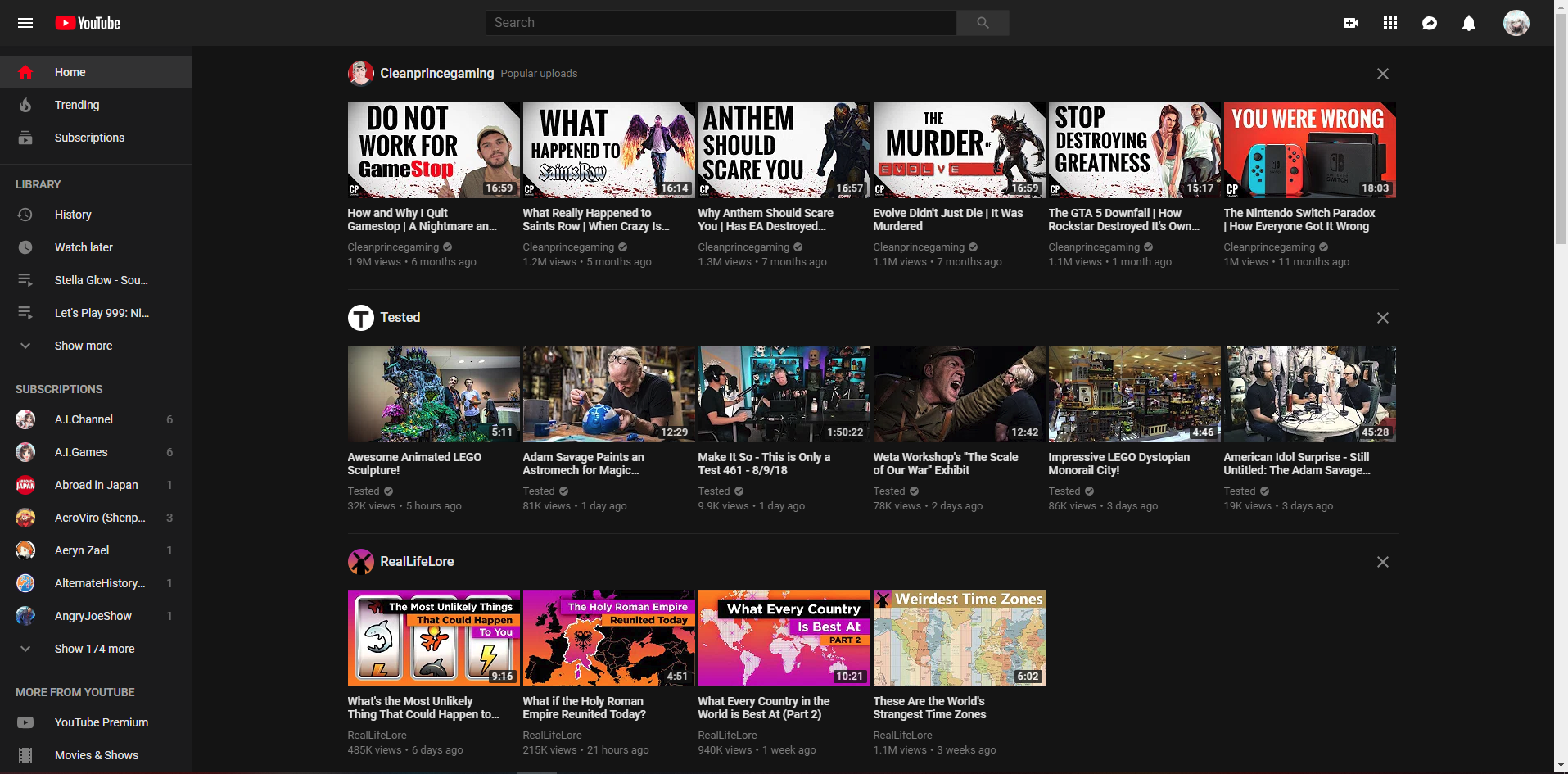Click 'American Idol Surprise - Still Untitled' title
The image size is (1568, 774).
point(1297,464)
